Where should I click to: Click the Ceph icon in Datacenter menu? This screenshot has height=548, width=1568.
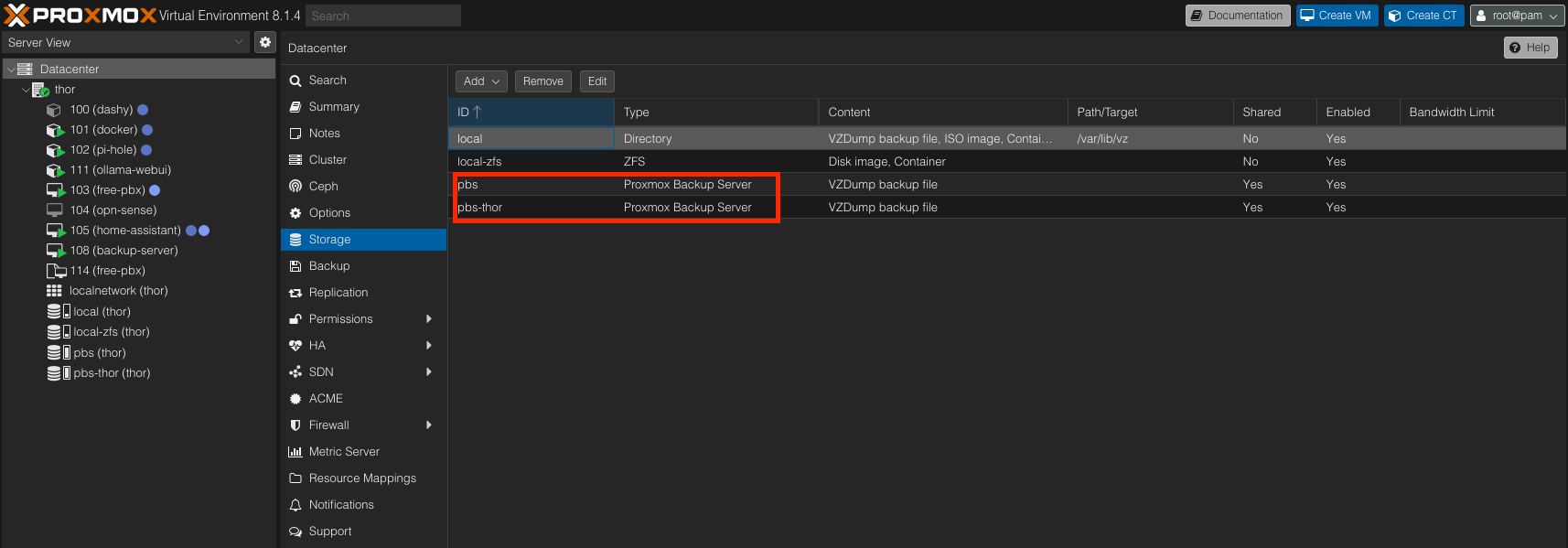coord(295,187)
